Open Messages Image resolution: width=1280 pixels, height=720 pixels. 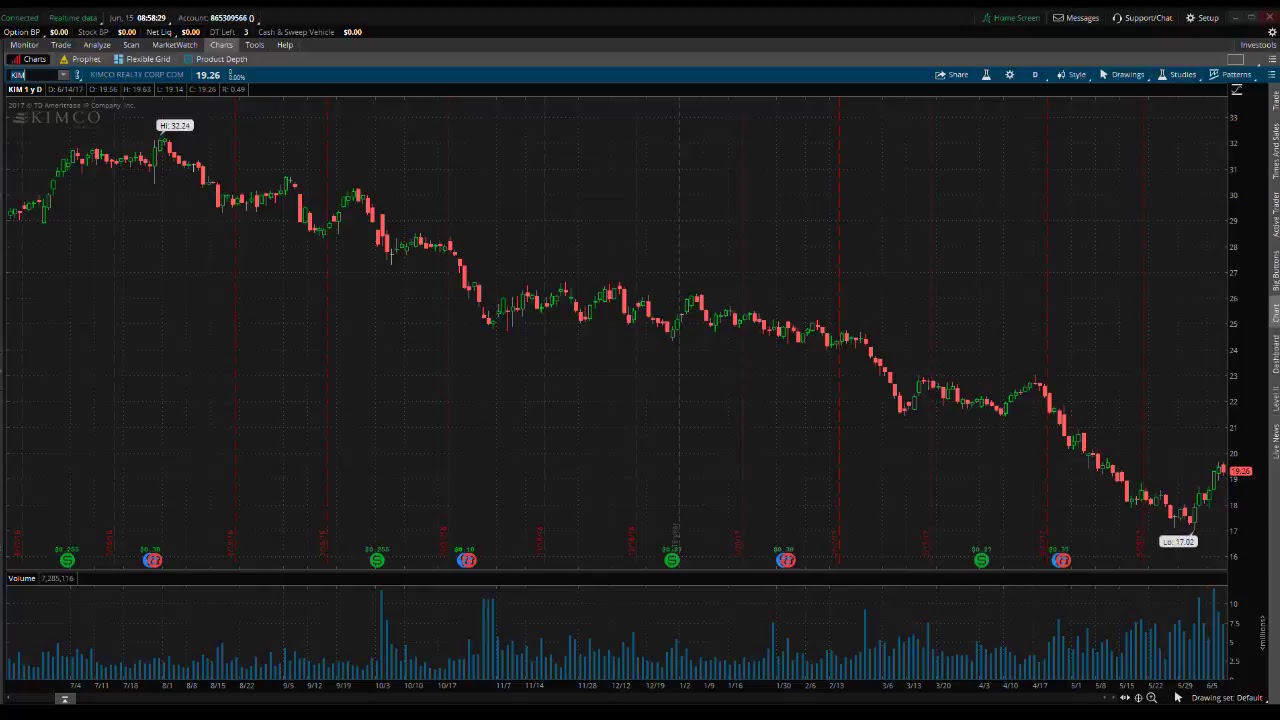pyautogui.click(x=1076, y=18)
